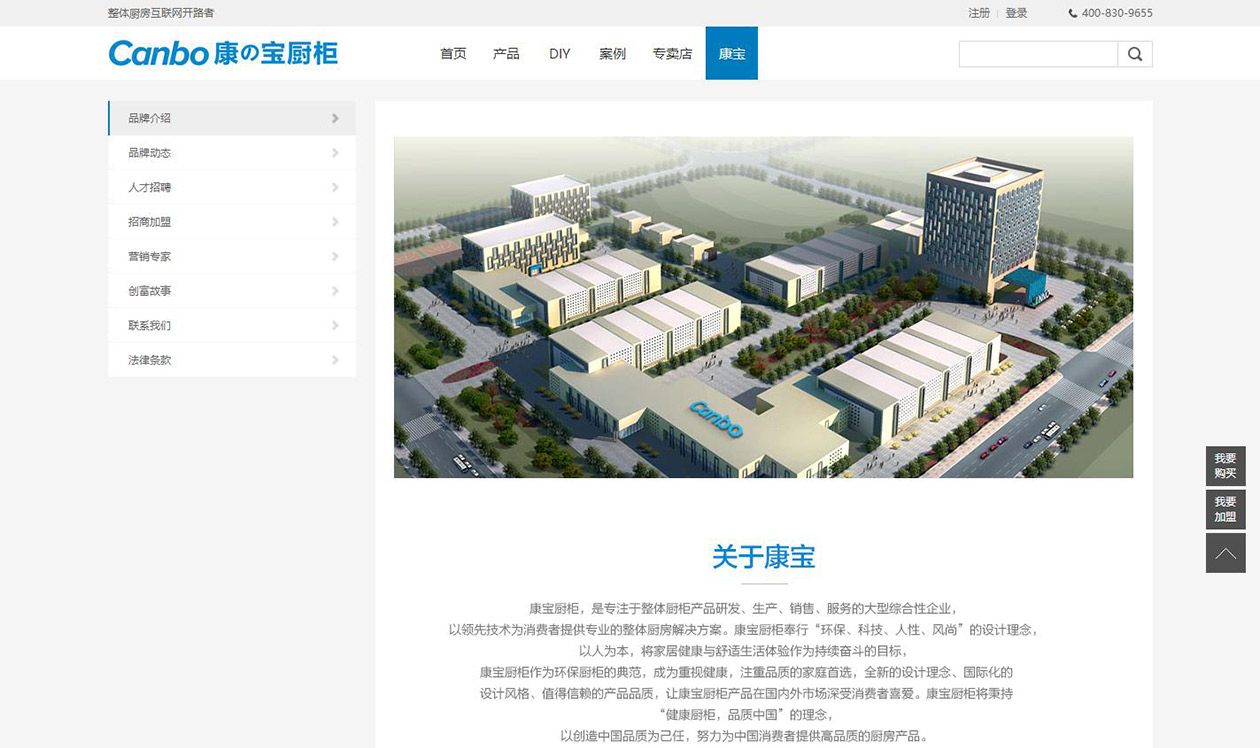Focus the search input field
The height and width of the screenshot is (748, 1260).
pos(1038,54)
